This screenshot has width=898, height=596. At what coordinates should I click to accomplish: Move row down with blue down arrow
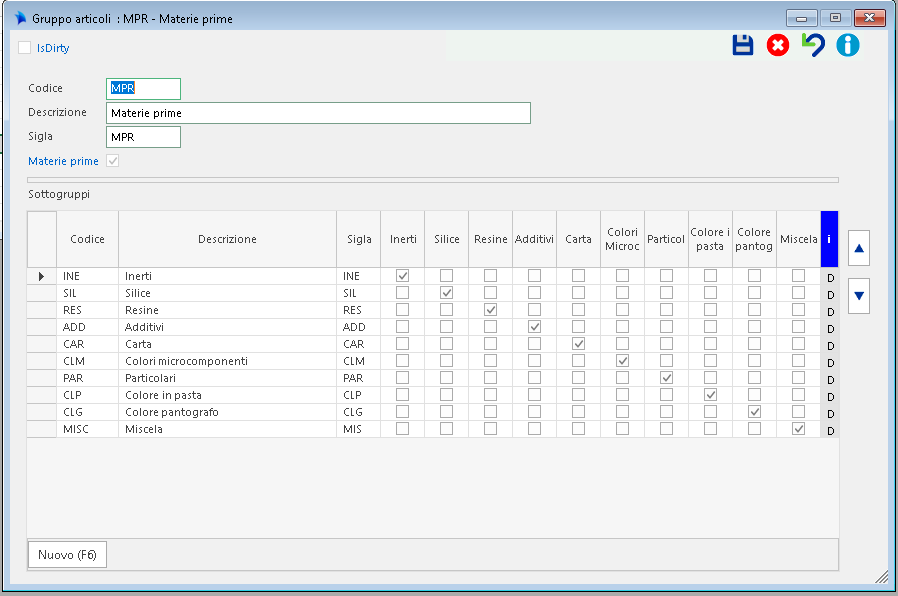point(859,296)
